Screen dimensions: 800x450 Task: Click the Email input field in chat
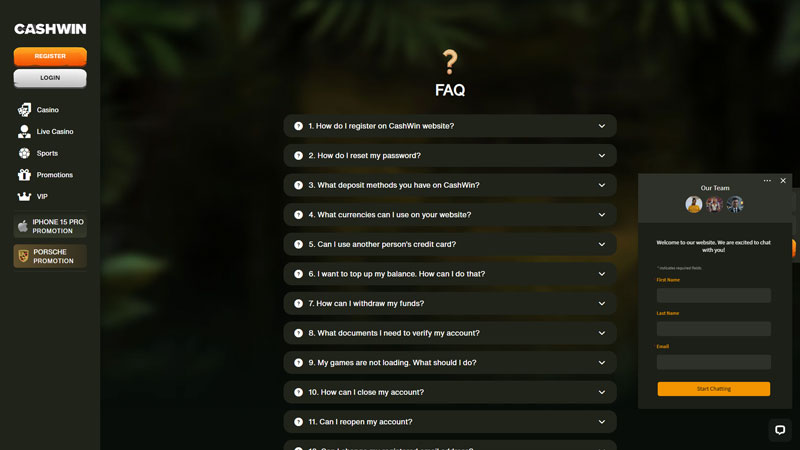pos(713,362)
